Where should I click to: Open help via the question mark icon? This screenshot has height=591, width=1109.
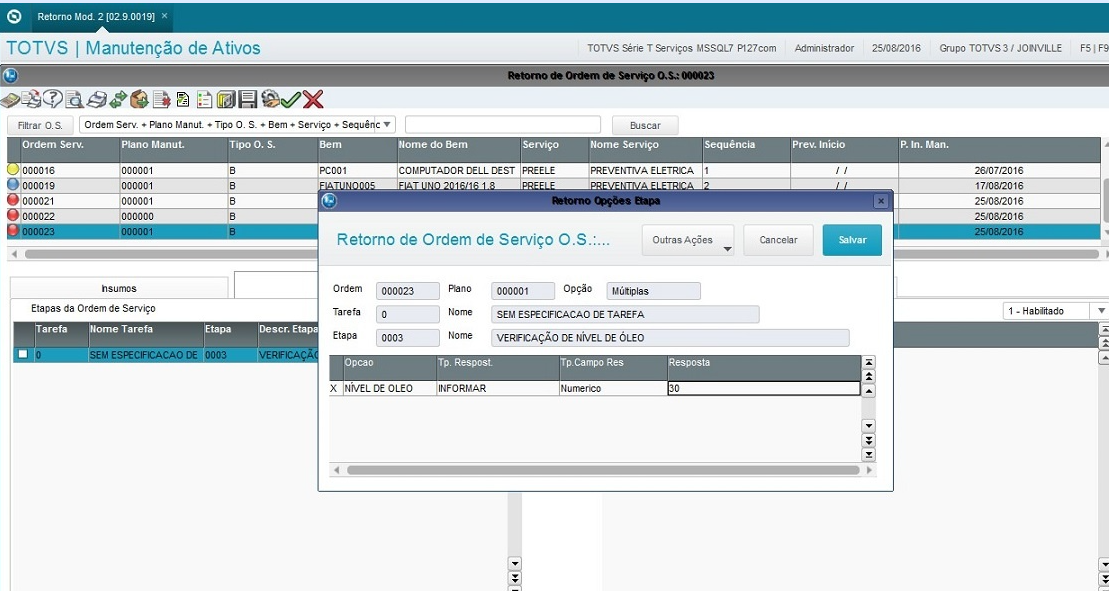(52, 99)
